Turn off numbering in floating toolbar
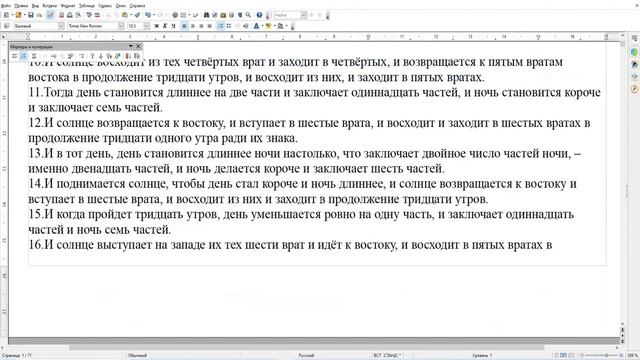The height and width of the screenshot is (360, 640). (34, 56)
